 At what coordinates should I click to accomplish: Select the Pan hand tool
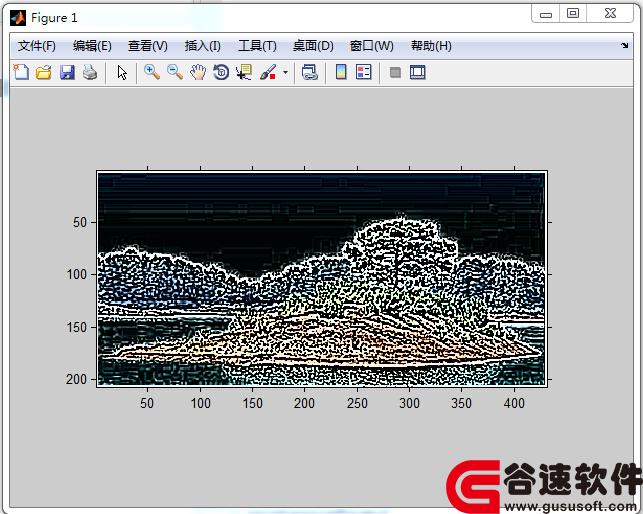click(198, 72)
